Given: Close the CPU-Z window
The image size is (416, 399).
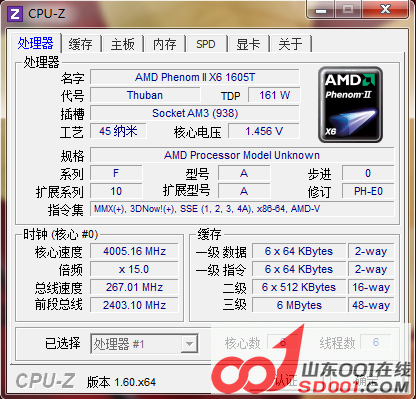Looking at the screenshot, I should (386, 9).
